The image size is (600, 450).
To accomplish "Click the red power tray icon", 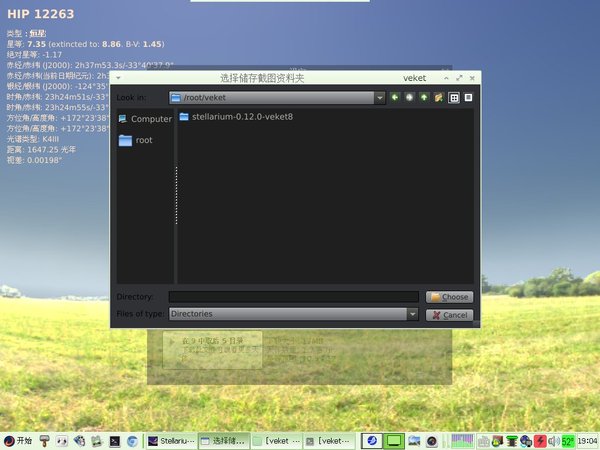I will tap(540, 440).
